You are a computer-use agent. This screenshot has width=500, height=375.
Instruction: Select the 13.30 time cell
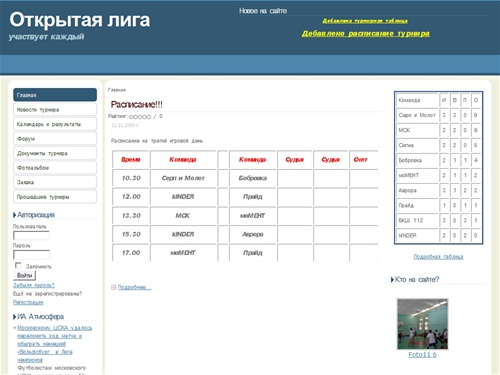pyautogui.click(x=131, y=216)
